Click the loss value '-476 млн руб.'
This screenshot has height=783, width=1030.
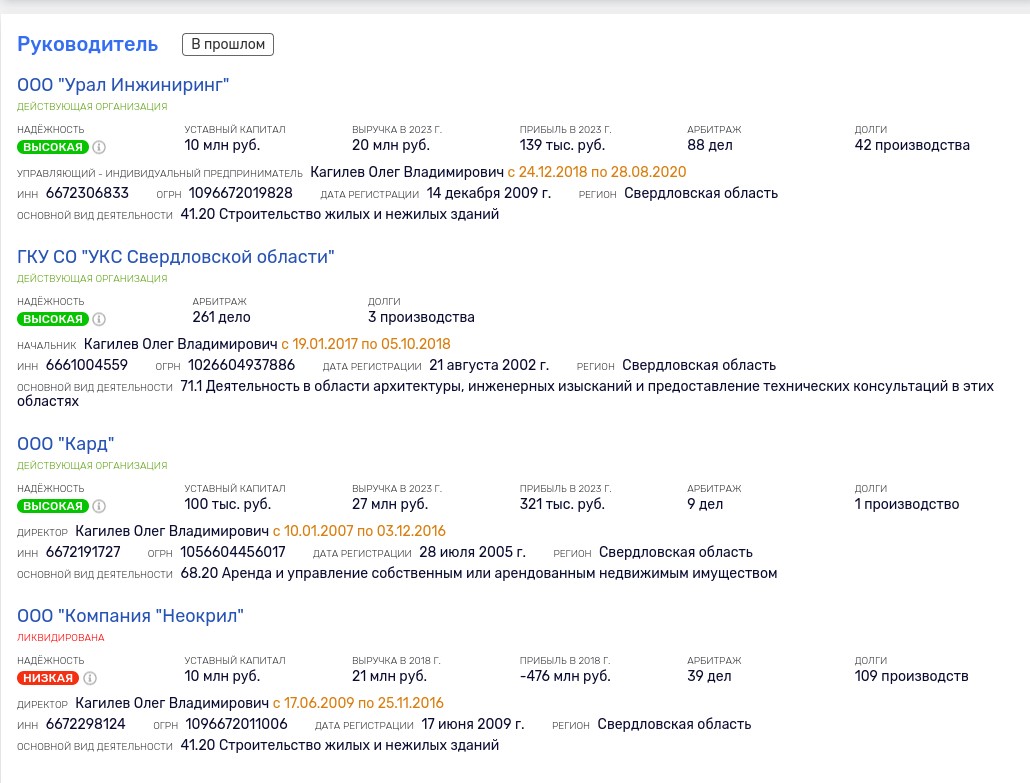(565, 676)
